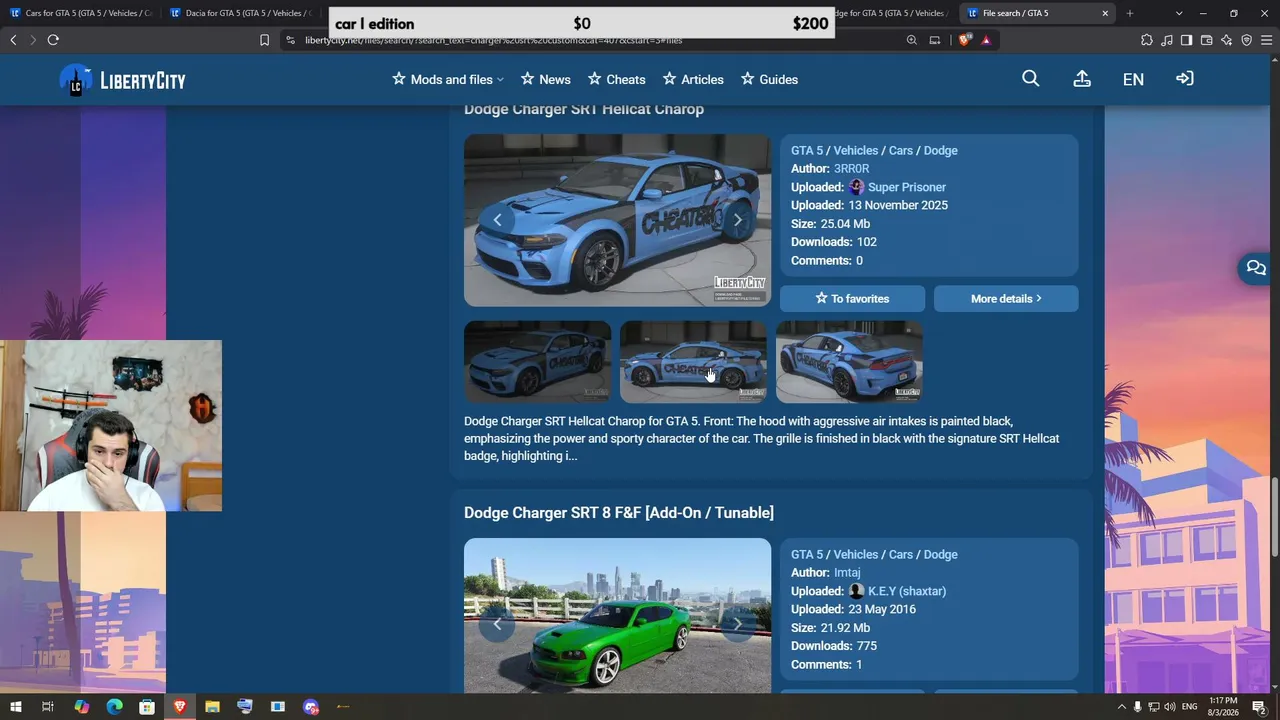Select second Hellcat Charop side-view thumbnail
Image resolution: width=1280 pixels, height=720 pixels.
694,362
